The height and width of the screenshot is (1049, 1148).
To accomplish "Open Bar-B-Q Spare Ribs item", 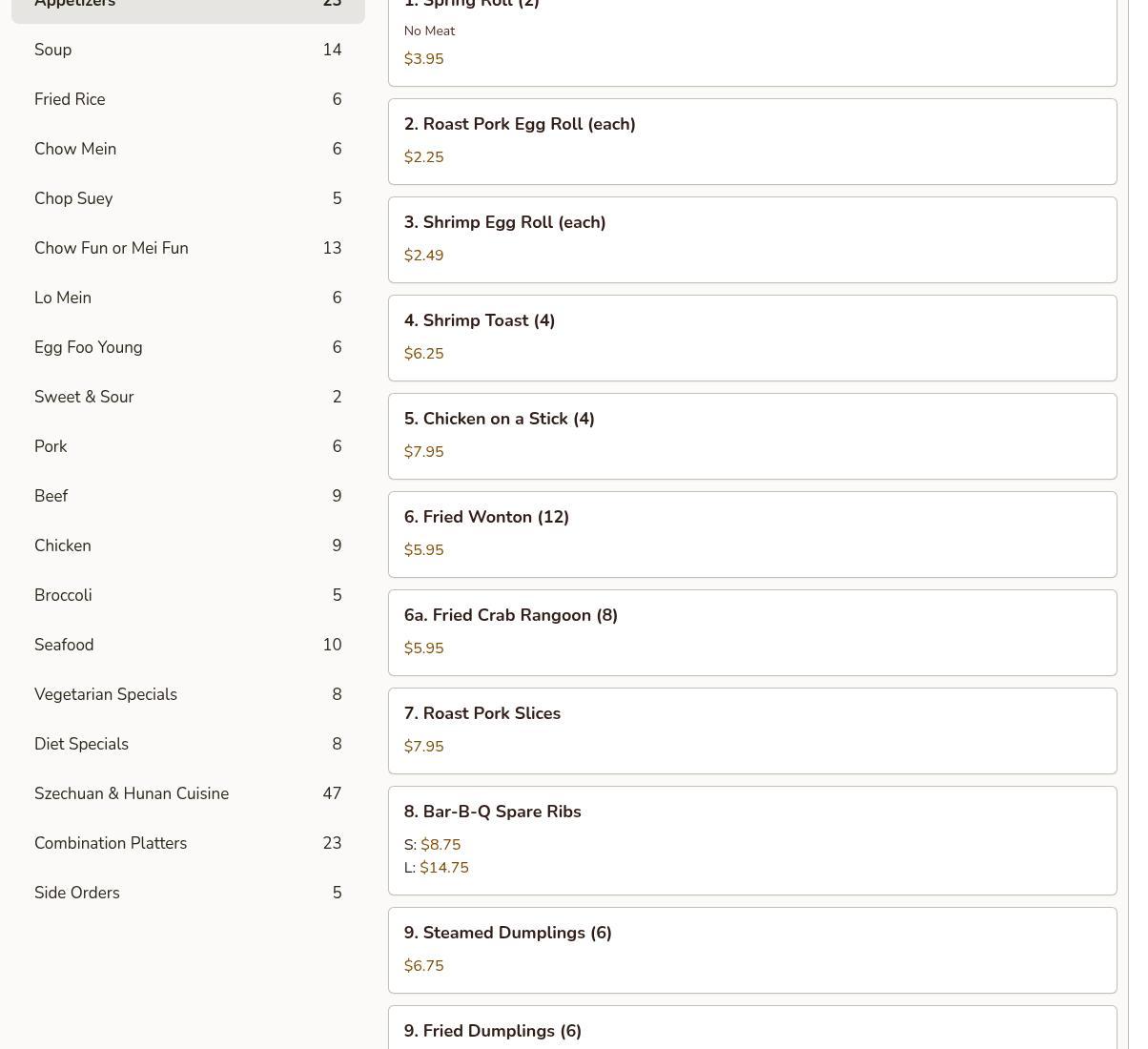I will point(752,840).
